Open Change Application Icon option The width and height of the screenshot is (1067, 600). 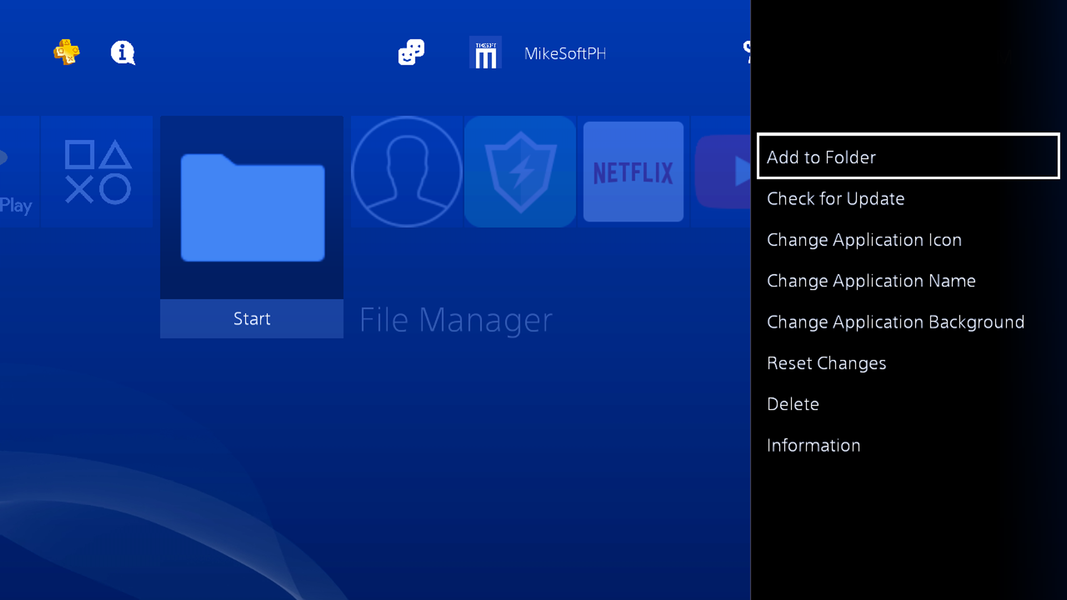864,239
